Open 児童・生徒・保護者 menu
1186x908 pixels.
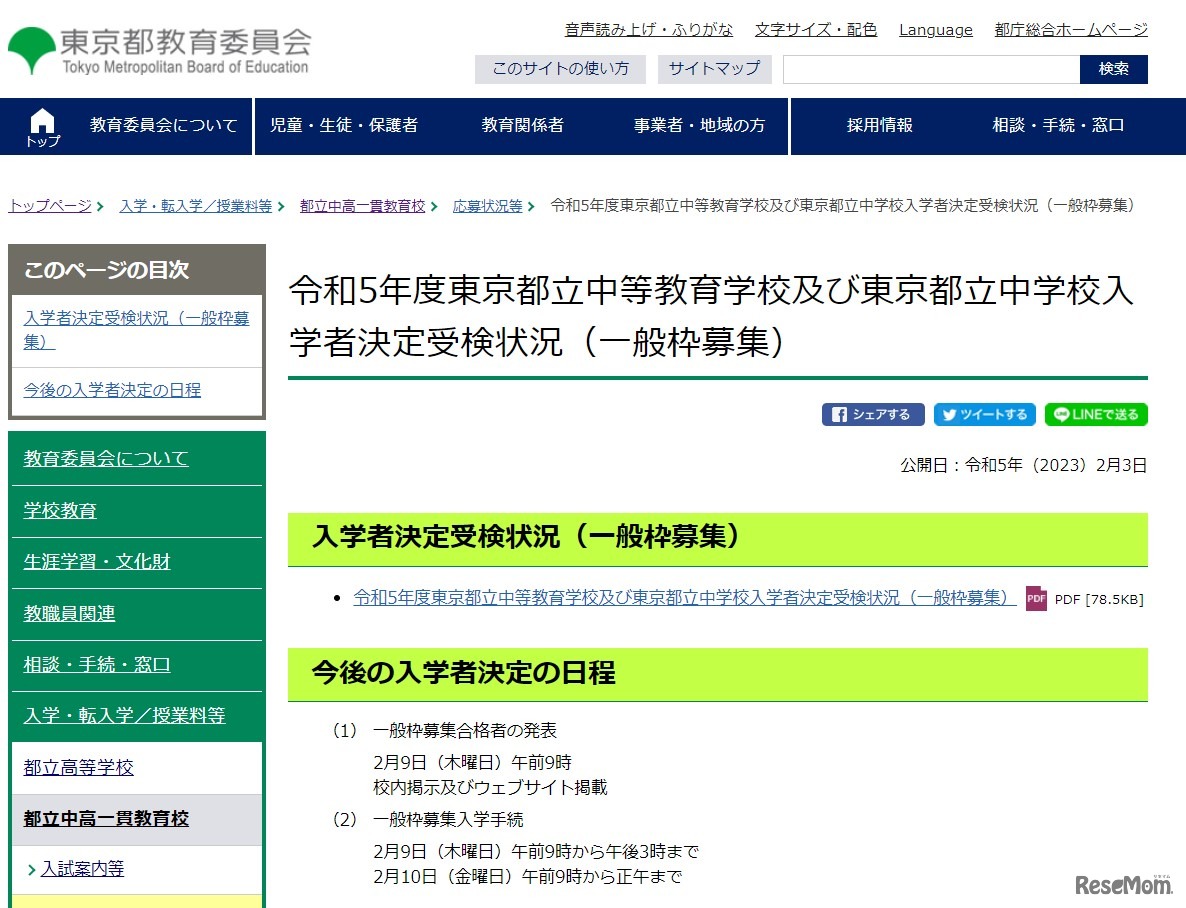(x=344, y=126)
